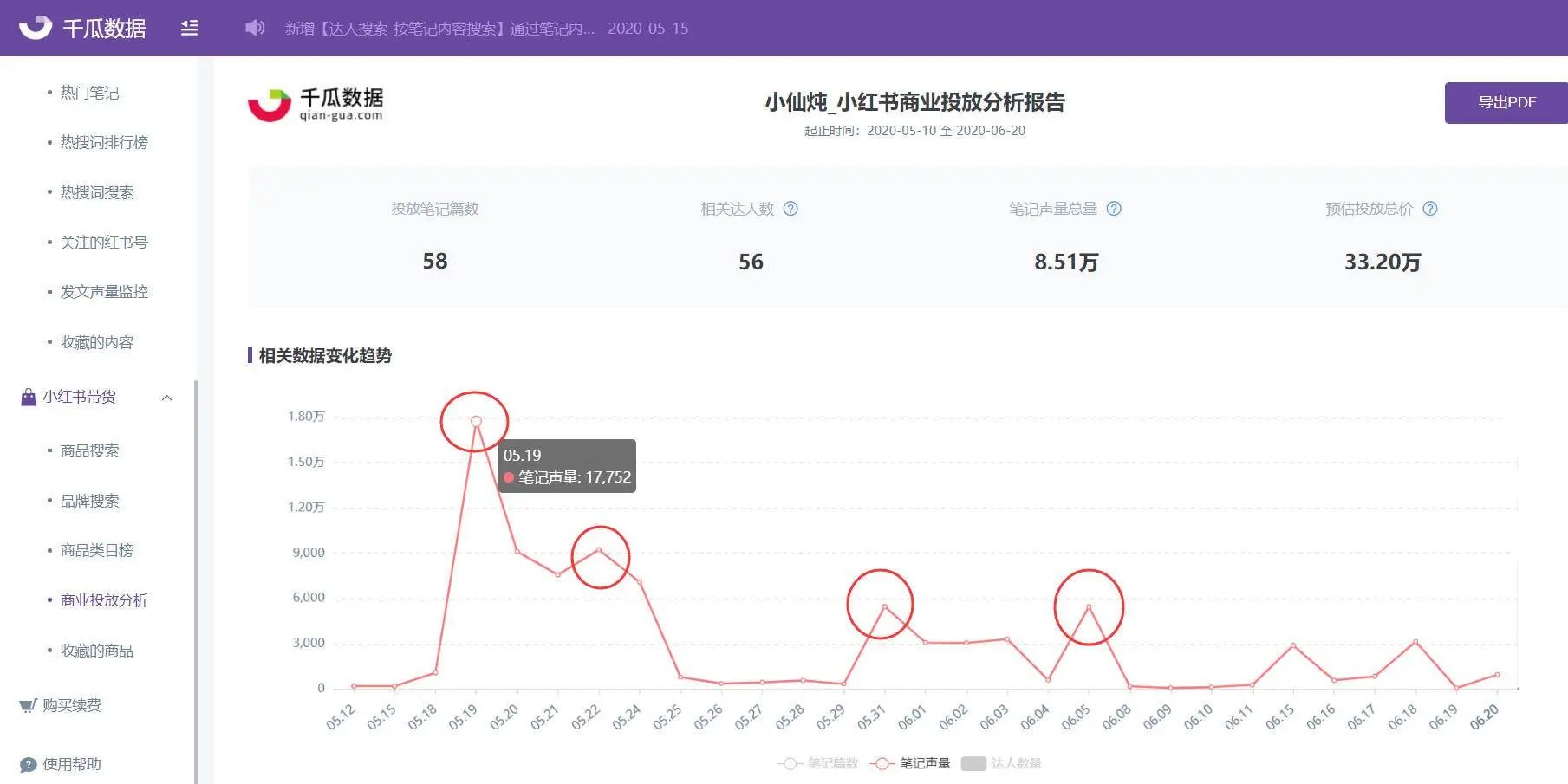Click the 8.51万 total volume value
Screen dimensions: 1568x784
tap(1066, 262)
